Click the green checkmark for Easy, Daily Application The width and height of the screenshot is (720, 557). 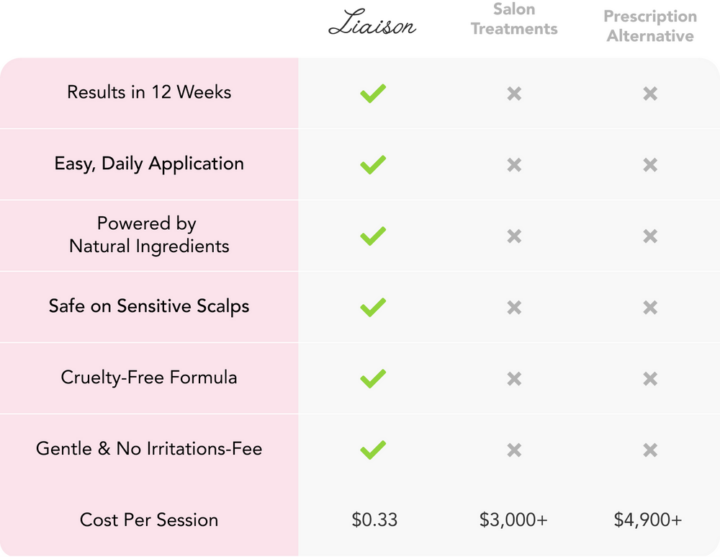(373, 164)
